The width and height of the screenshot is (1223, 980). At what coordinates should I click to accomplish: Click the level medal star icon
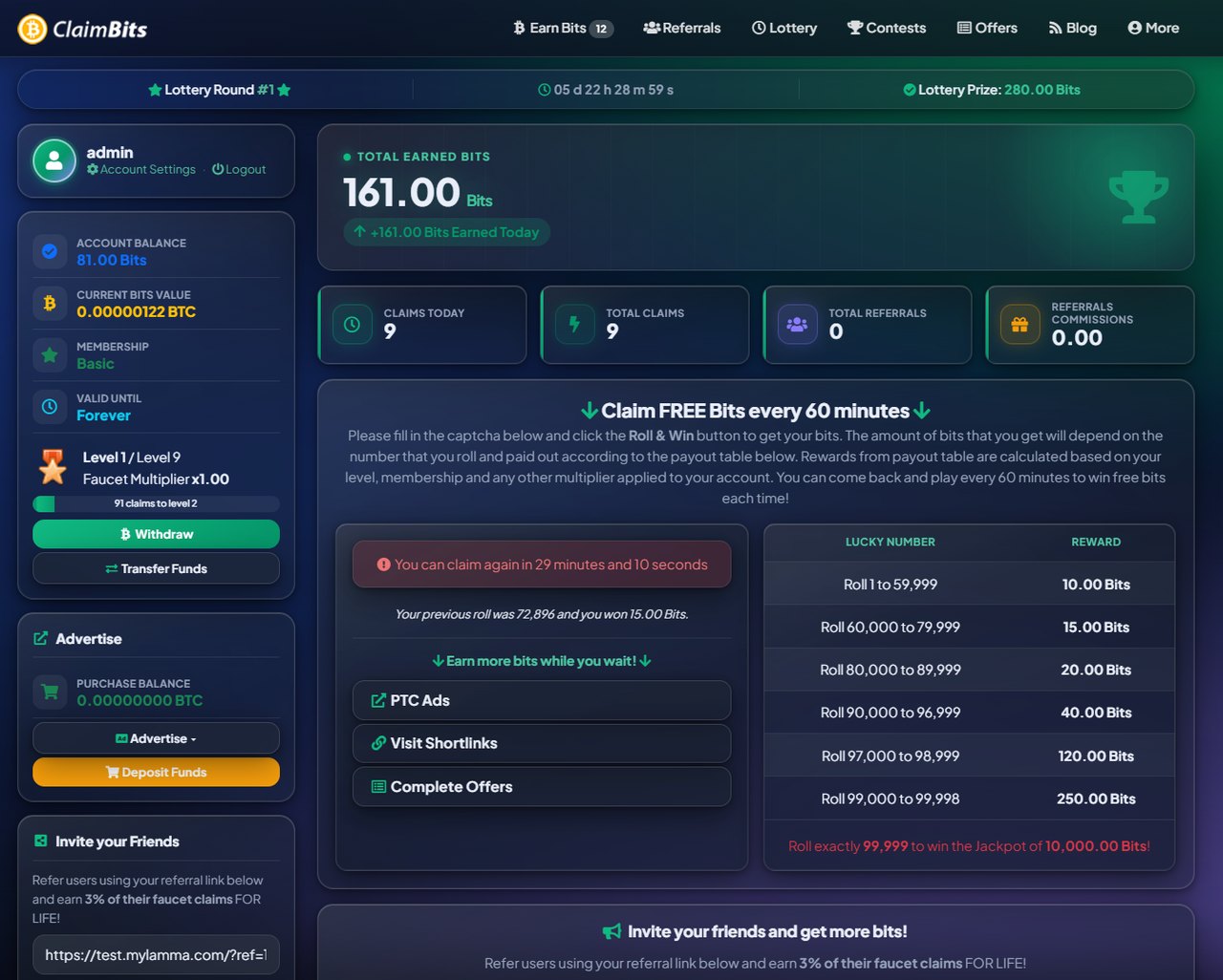[x=53, y=467]
